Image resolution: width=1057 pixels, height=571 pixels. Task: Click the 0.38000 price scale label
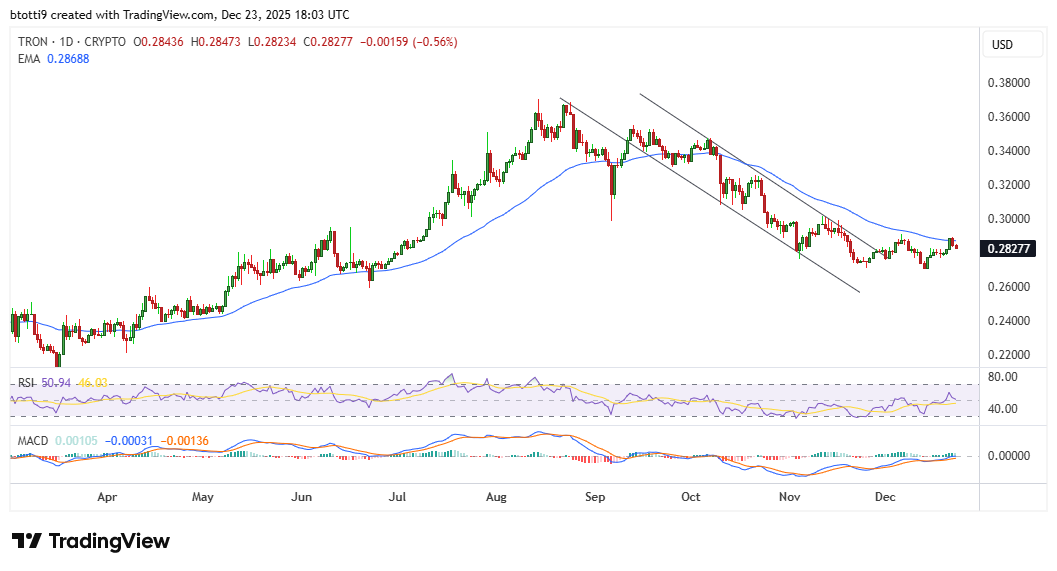1010,83
